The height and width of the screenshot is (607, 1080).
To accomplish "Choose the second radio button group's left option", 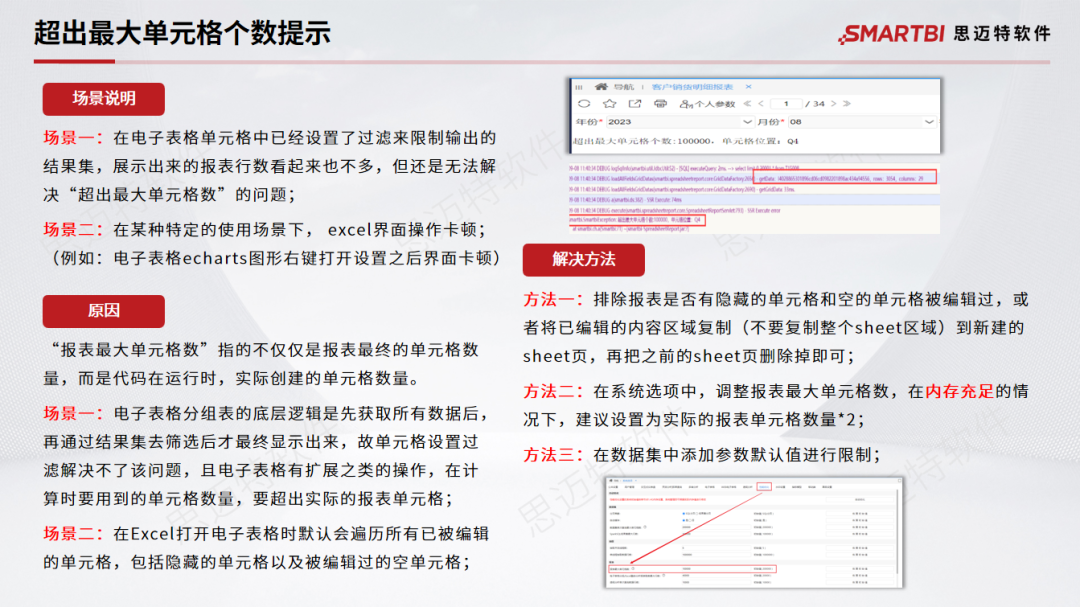I will (683, 522).
